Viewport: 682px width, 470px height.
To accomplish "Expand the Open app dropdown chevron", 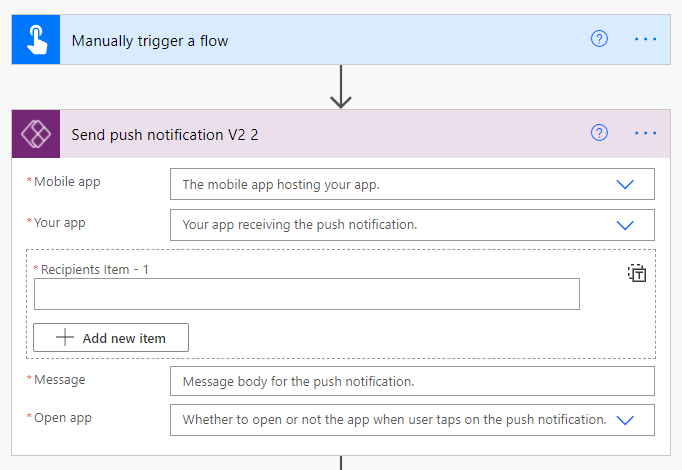I will (x=626, y=420).
